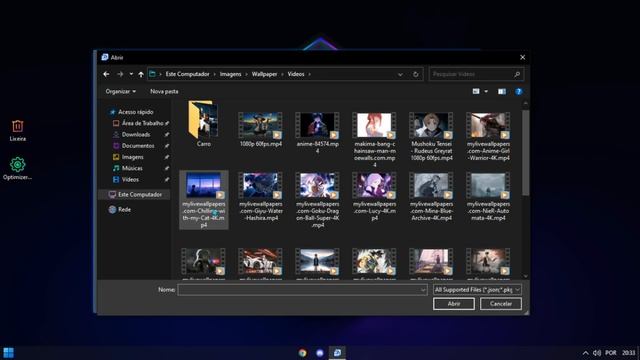Select Giyu-Water-Hashira.mp4 file
Image resolution: width=640 pixels, height=360 pixels.
pyautogui.click(x=260, y=196)
